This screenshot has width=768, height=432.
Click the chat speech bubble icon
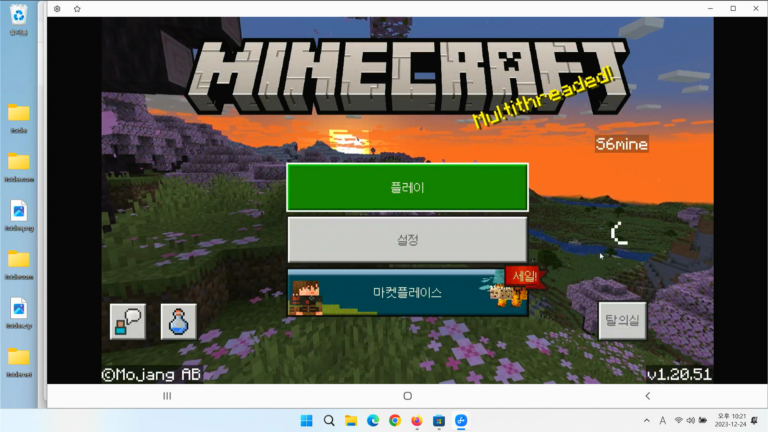pyautogui.click(x=128, y=321)
